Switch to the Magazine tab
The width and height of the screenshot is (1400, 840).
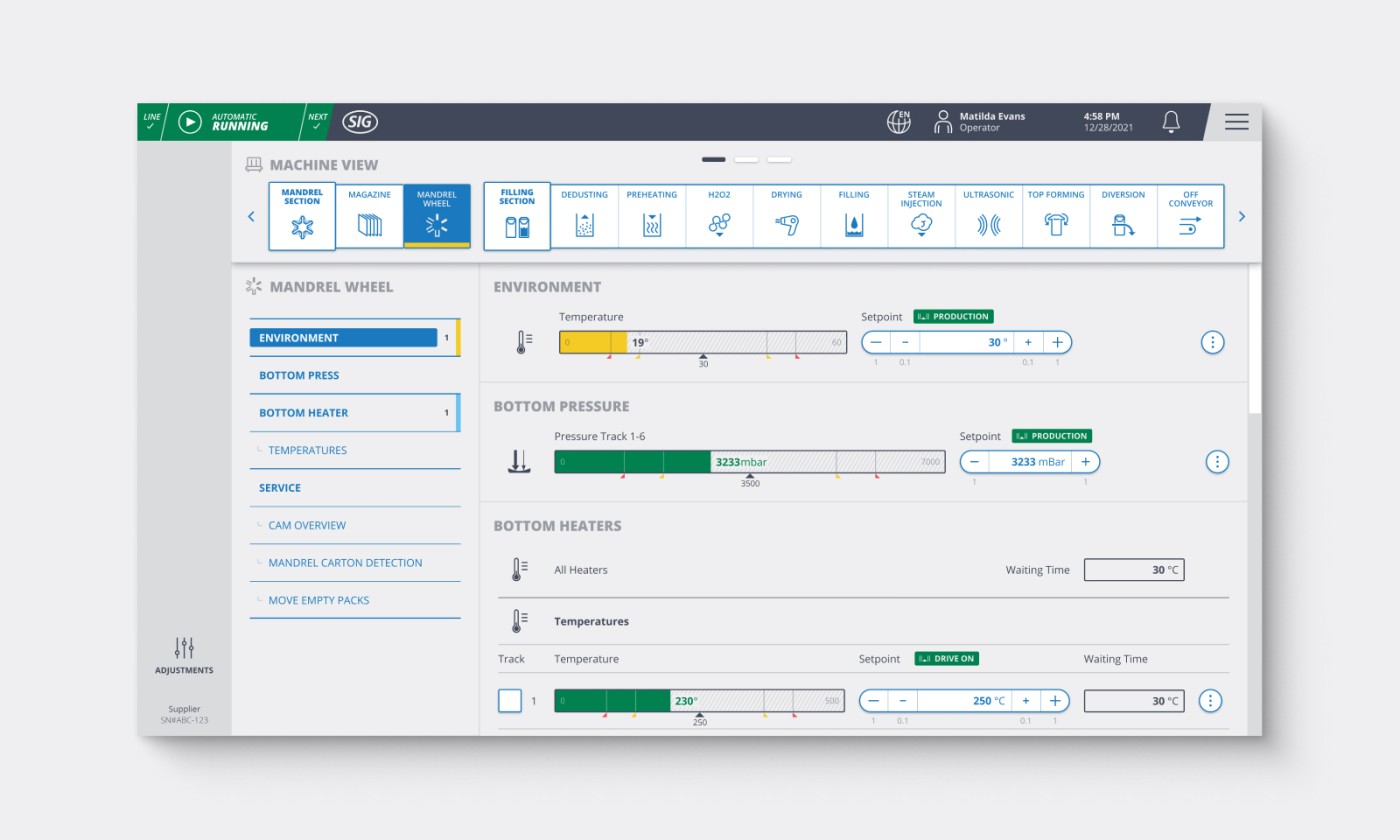pyautogui.click(x=369, y=216)
